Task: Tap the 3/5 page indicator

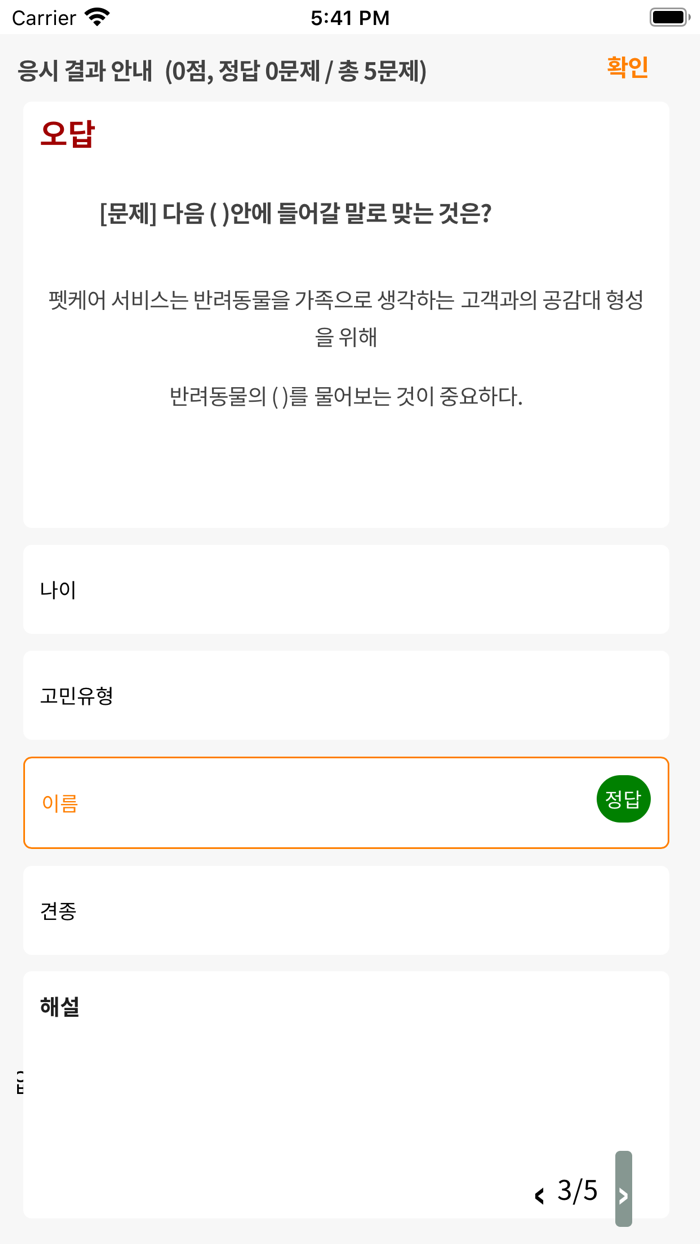Action: point(577,1190)
